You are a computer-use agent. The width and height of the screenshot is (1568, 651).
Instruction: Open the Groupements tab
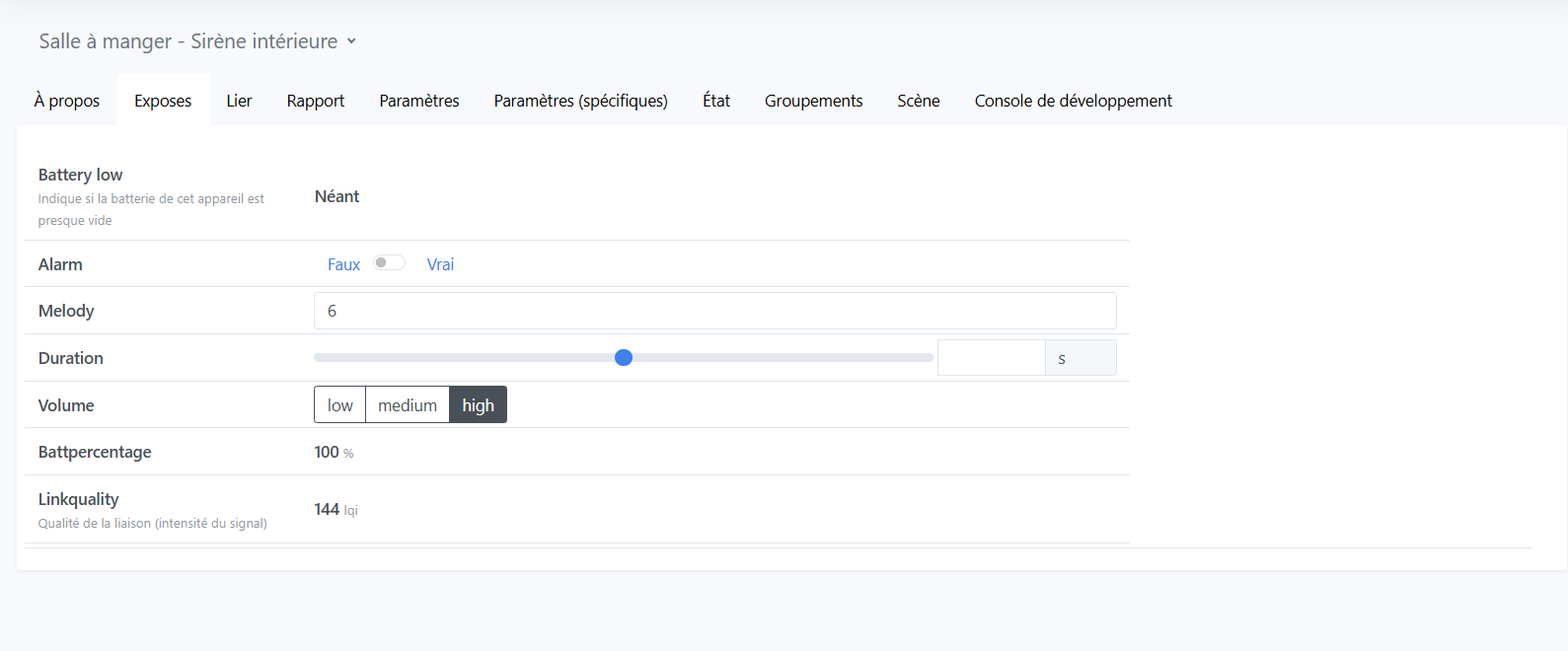813,101
